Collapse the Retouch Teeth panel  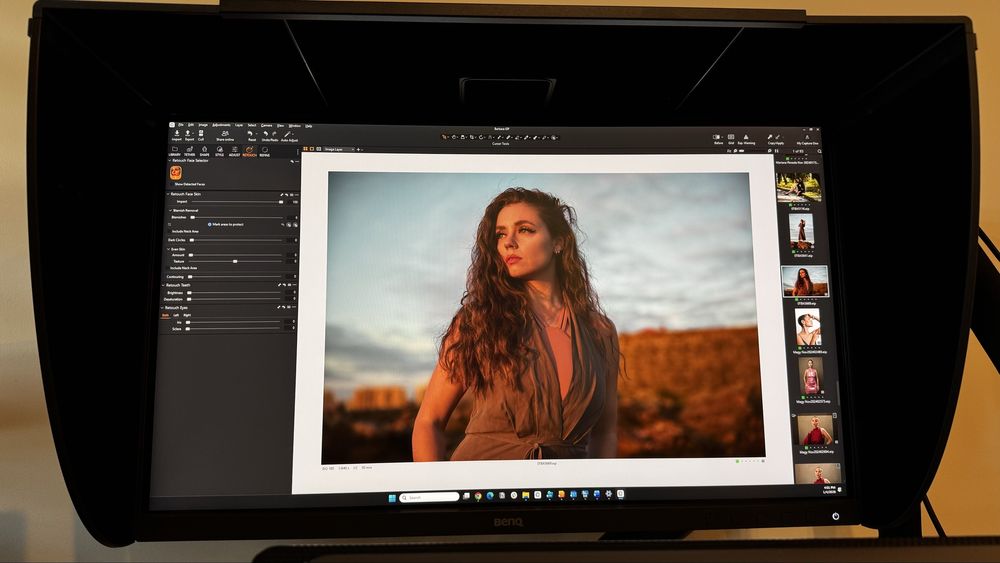coord(163,285)
